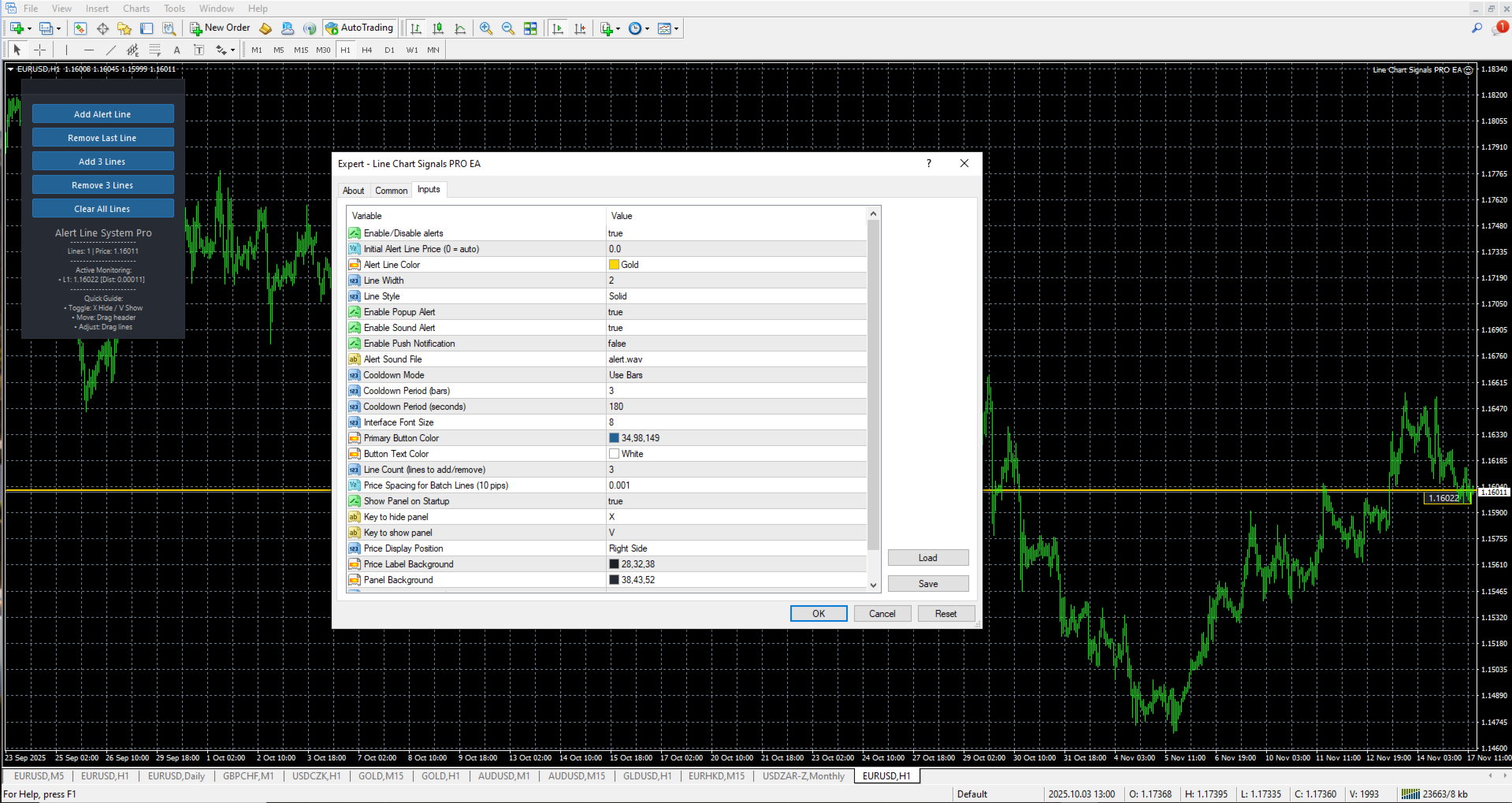This screenshot has height=803, width=1512.
Task: Select the Line Style value Solid
Action: (618, 296)
